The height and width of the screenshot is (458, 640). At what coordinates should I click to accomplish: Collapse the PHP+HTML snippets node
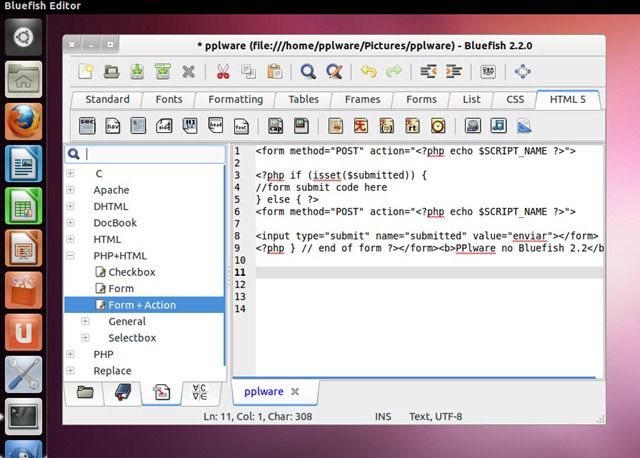pos(71,255)
